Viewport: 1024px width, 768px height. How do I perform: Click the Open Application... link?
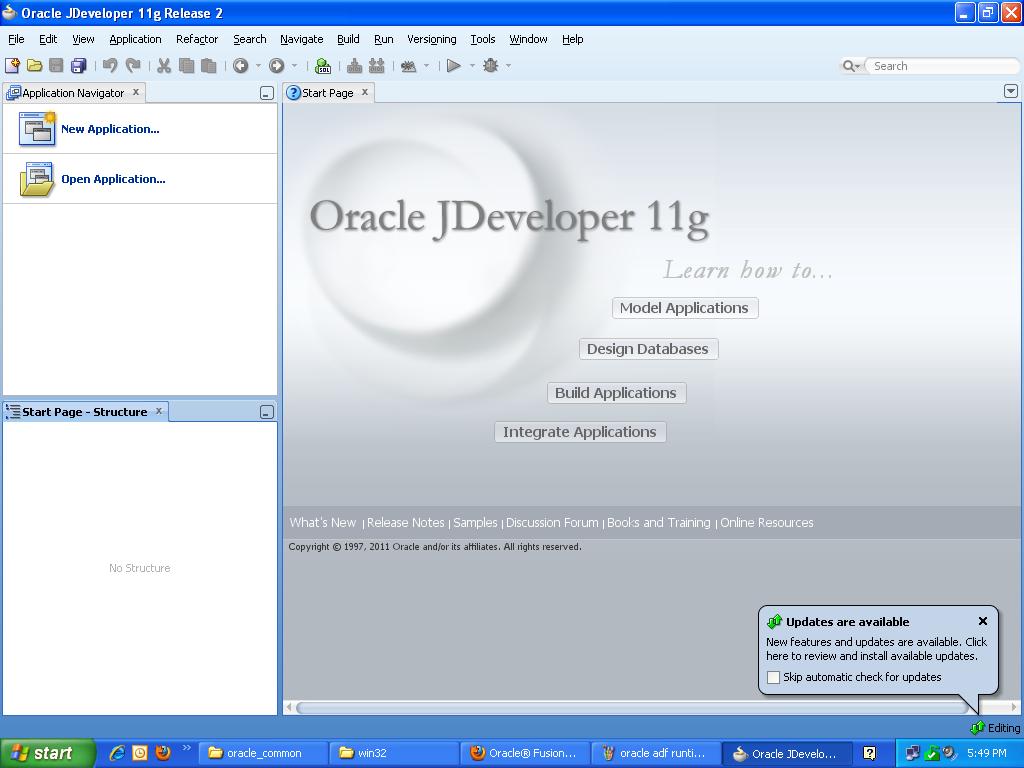(x=114, y=179)
